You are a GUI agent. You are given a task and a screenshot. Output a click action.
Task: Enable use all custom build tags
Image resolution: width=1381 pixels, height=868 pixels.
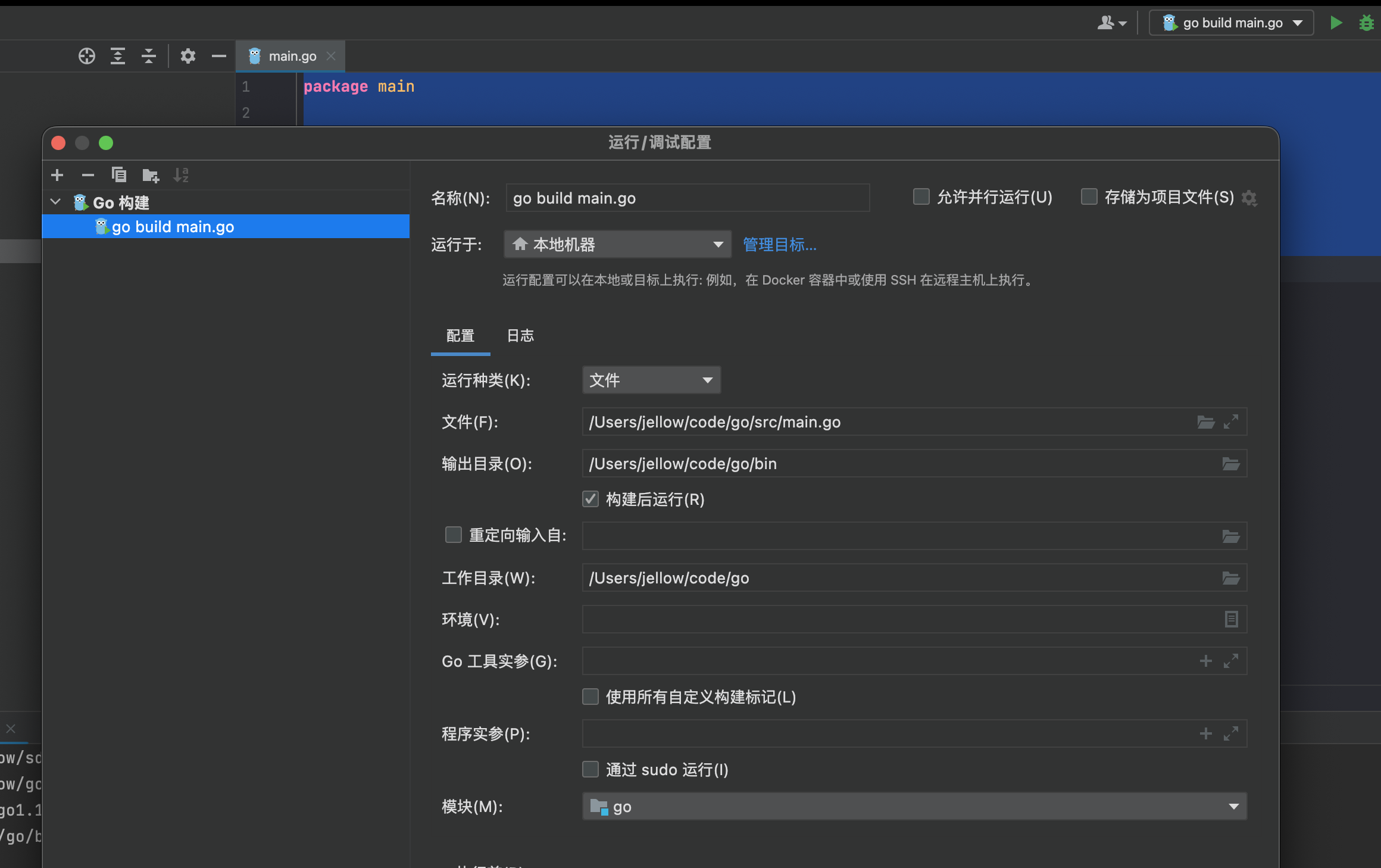(590, 697)
